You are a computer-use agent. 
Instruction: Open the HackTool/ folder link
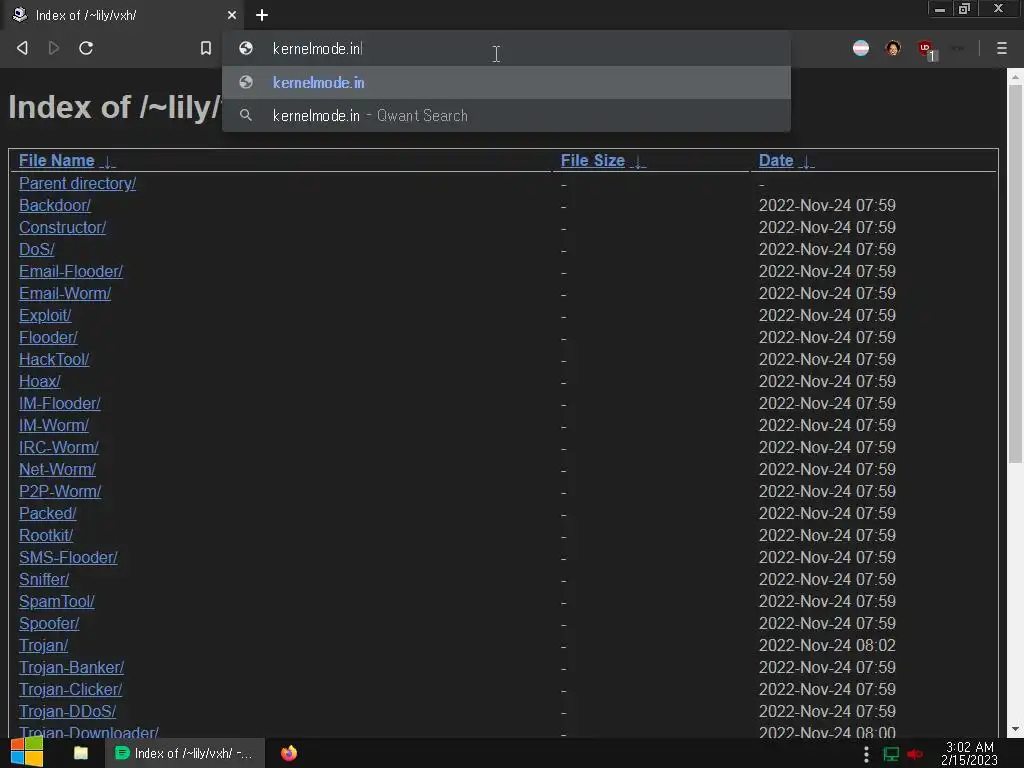pyautogui.click(x=54, y=359)
